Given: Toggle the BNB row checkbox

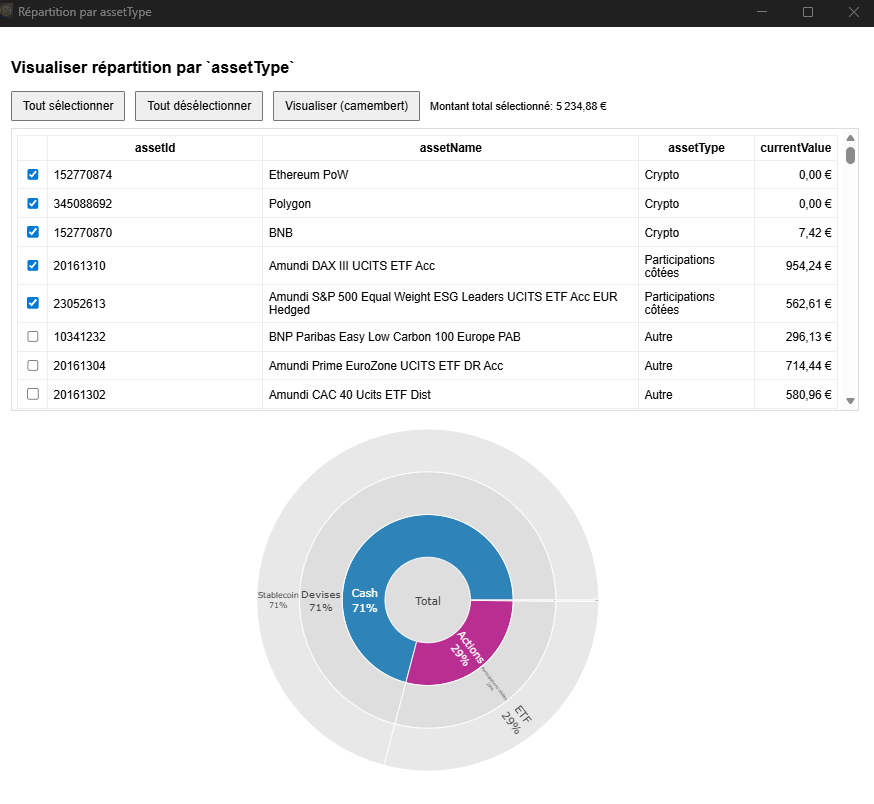Looking at the screenshot, I should pos(33,233).
